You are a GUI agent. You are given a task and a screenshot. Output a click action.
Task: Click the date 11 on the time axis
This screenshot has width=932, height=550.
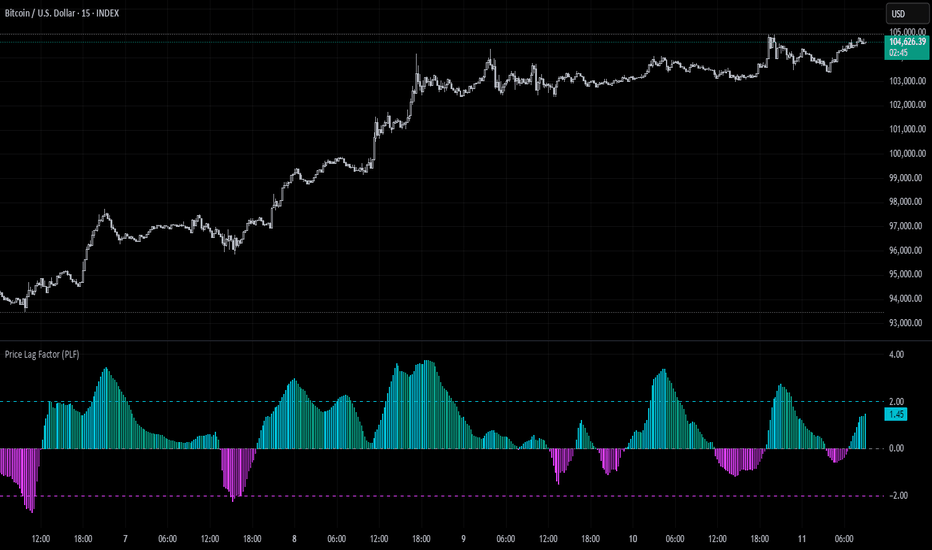coord(802,539)
